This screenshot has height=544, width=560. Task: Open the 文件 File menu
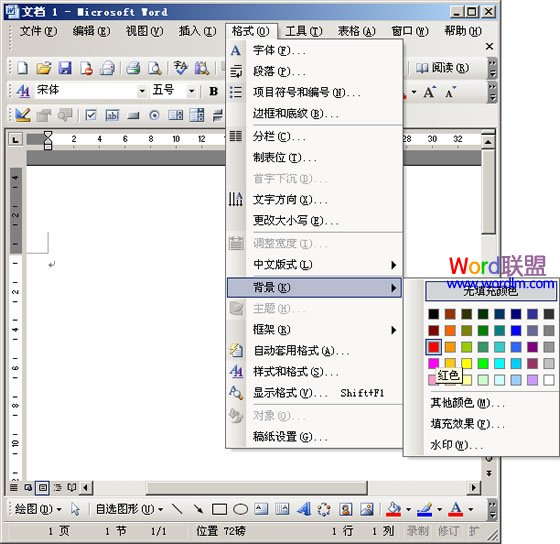pos(38,31)
